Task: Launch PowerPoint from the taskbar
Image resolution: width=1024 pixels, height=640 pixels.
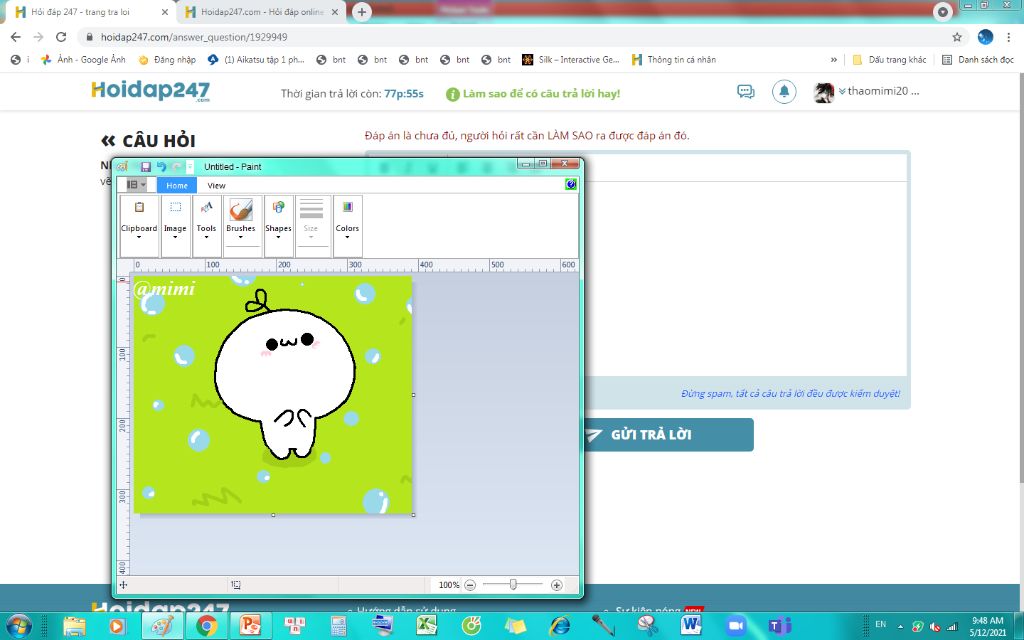Action: [249, 626]
